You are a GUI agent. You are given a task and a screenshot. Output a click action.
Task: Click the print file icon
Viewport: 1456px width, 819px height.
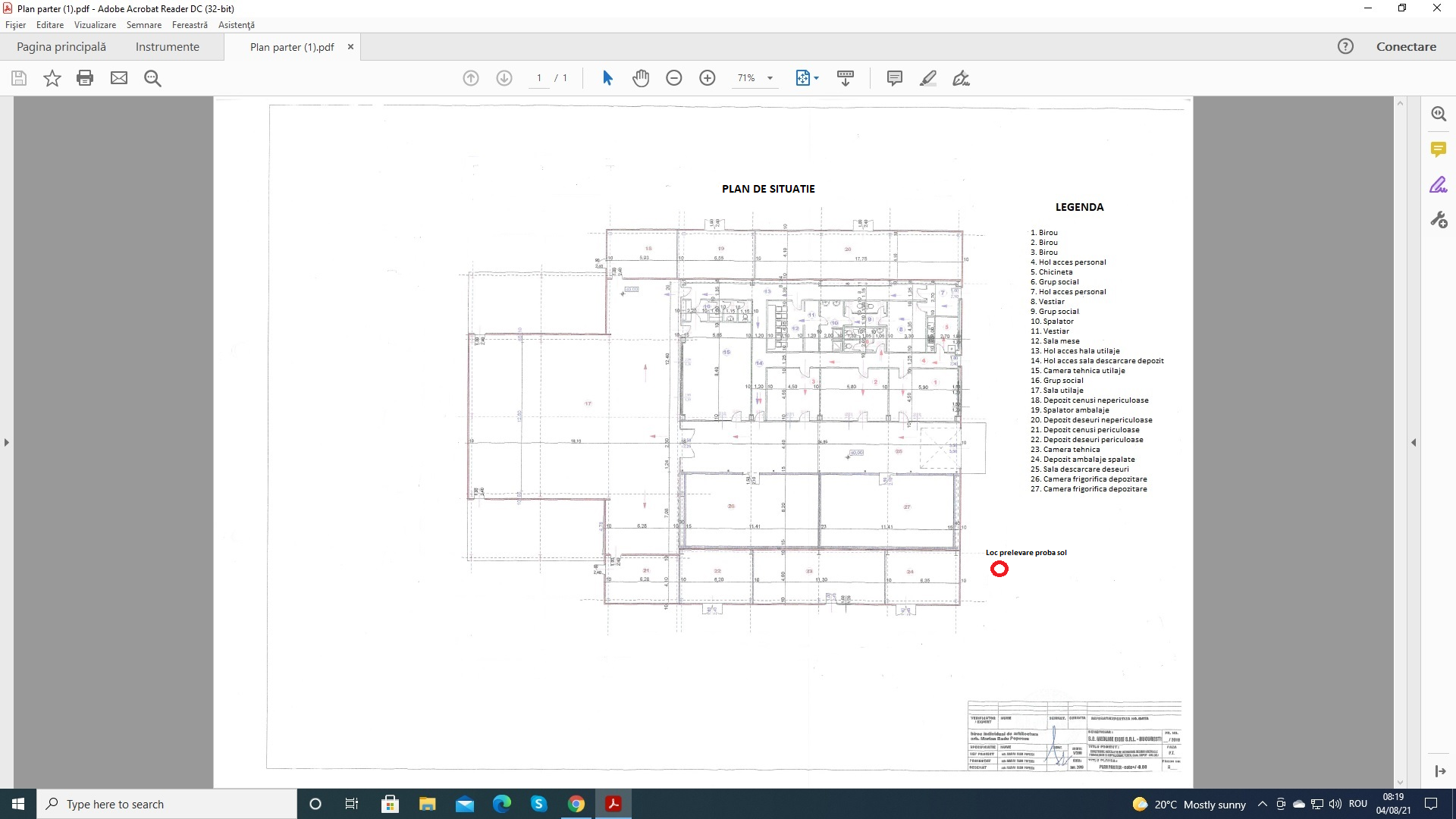point(85,78)
